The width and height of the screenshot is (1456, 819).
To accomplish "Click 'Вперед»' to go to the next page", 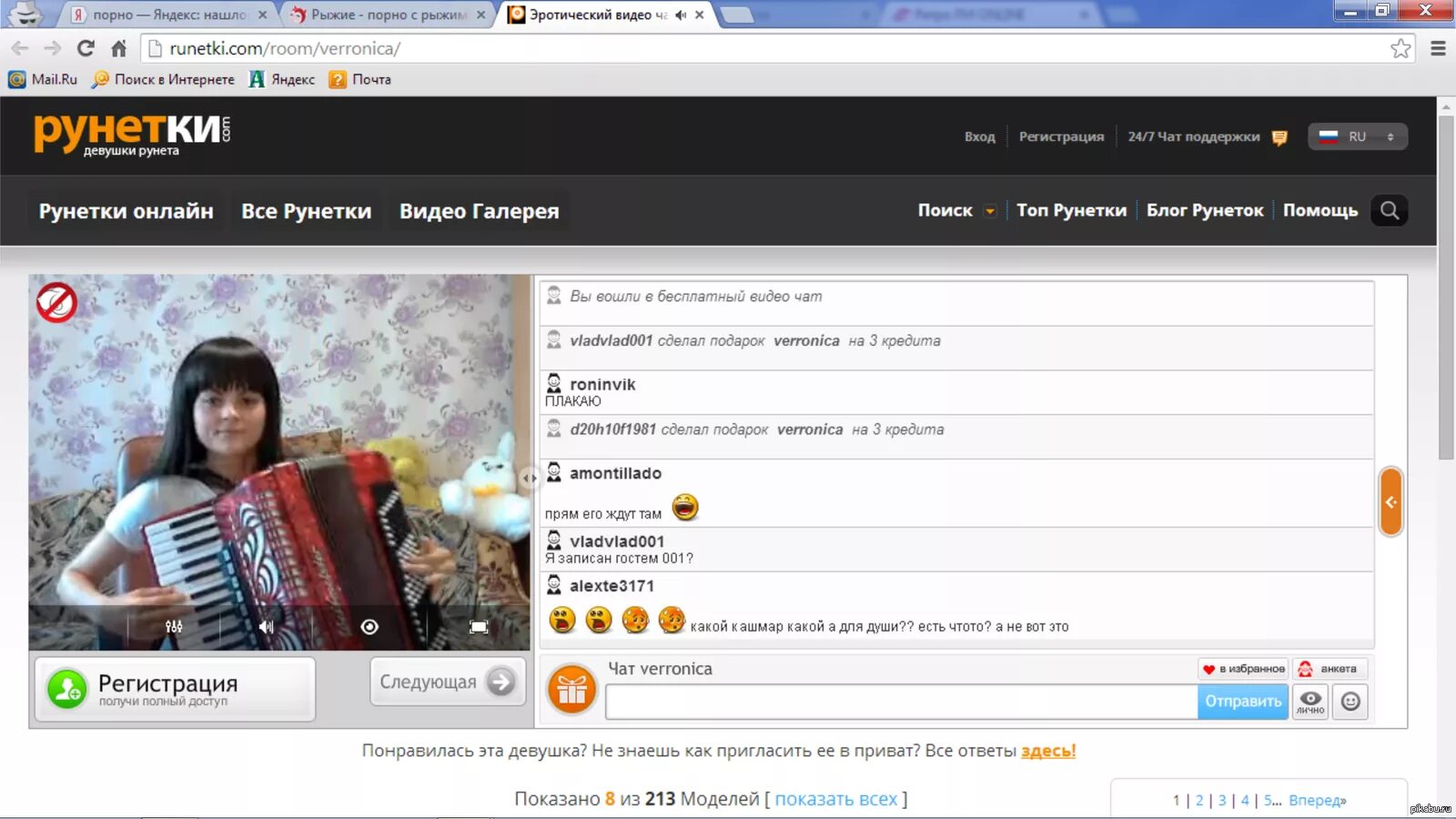I will coord(1318,801).
